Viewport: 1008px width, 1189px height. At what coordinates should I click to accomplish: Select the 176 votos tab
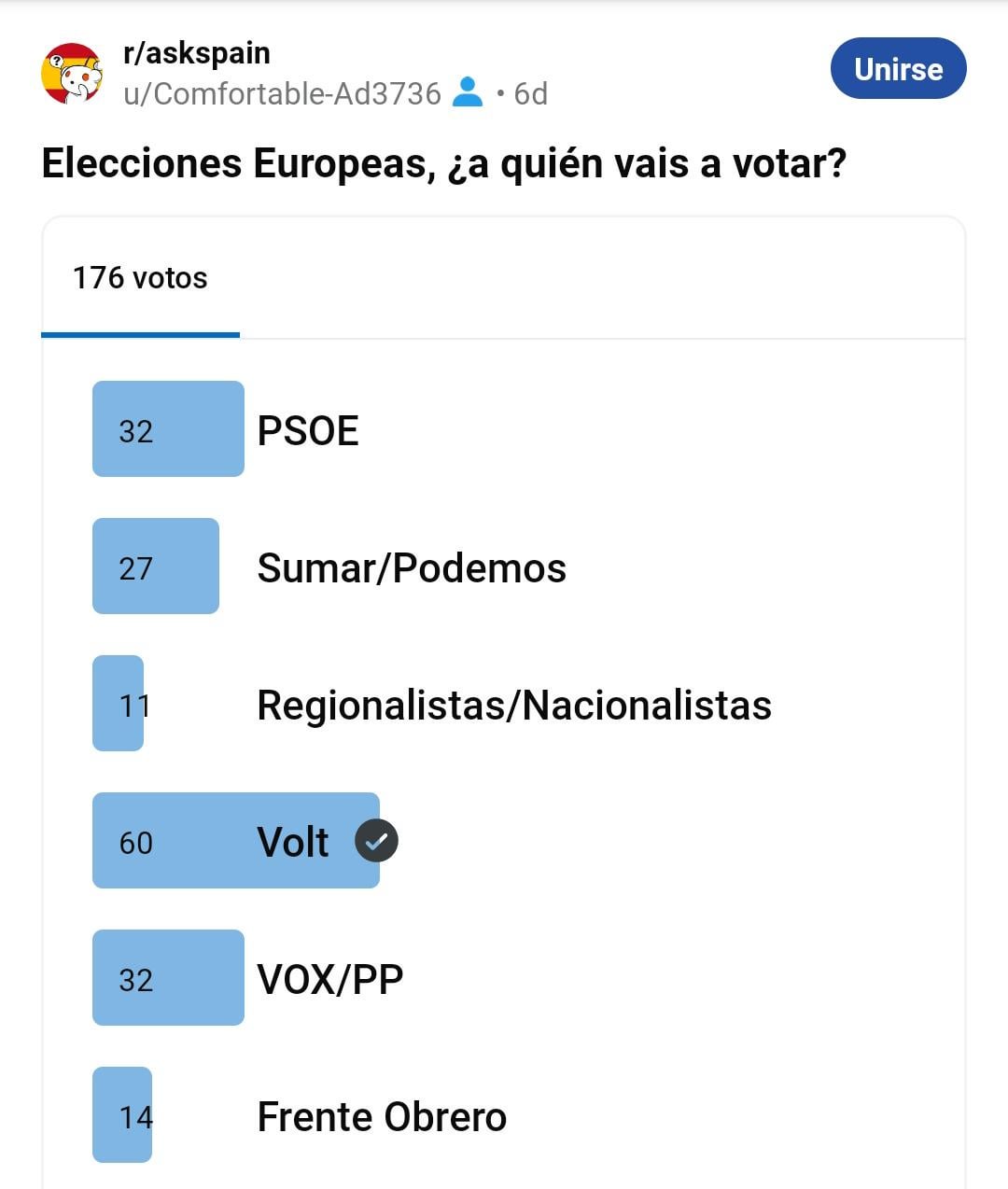click(x=140, y=277)
